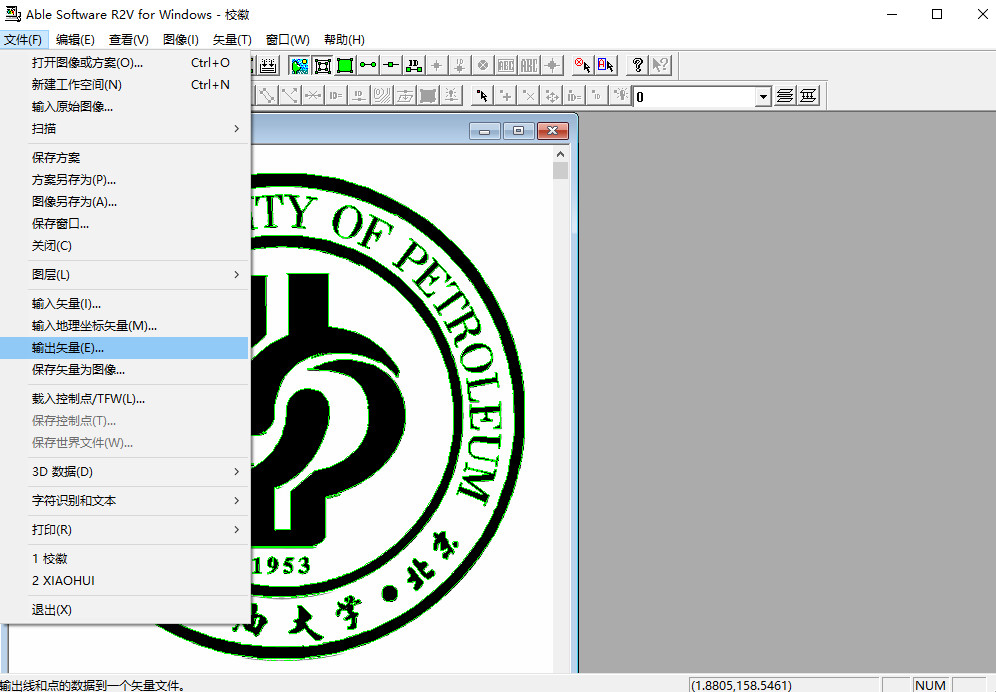Click the NUM indicator in status bar

pos(931,685)
